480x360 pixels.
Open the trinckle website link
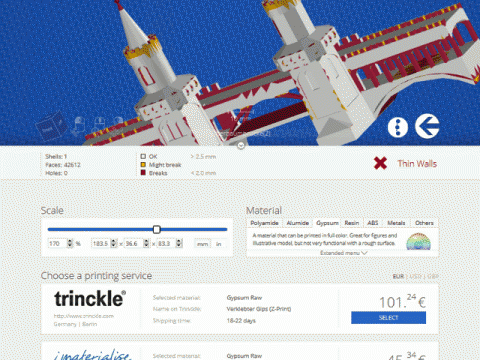[84, 316]
